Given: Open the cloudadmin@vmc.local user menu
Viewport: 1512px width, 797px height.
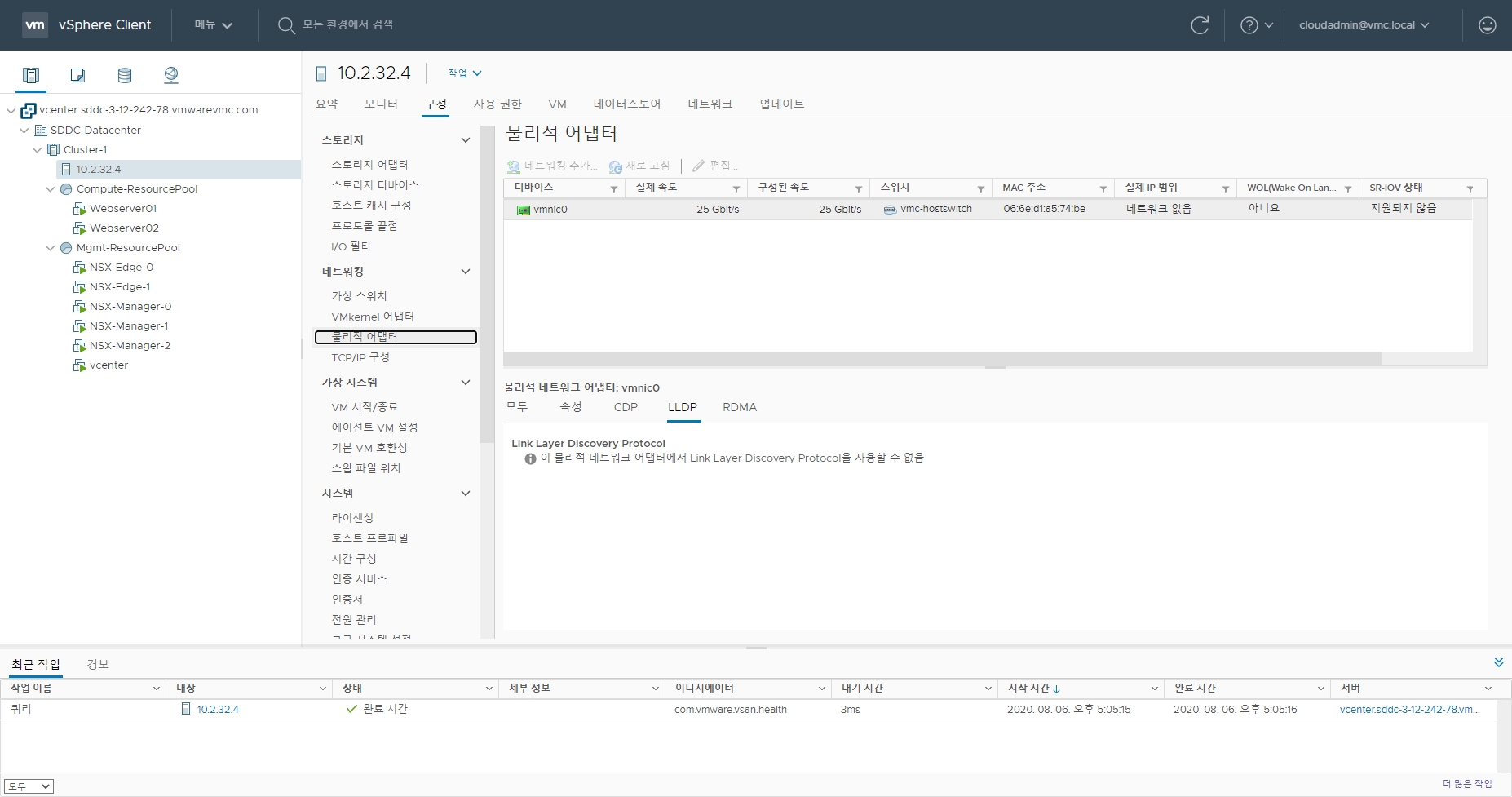Looking at the screenshot, I should [x=1364, y=25].
